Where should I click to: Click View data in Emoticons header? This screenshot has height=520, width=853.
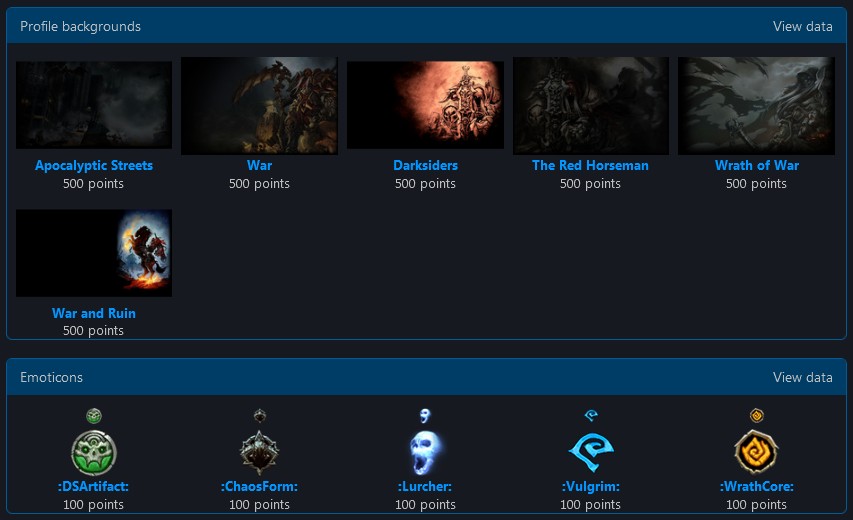[x=802, y=377]
